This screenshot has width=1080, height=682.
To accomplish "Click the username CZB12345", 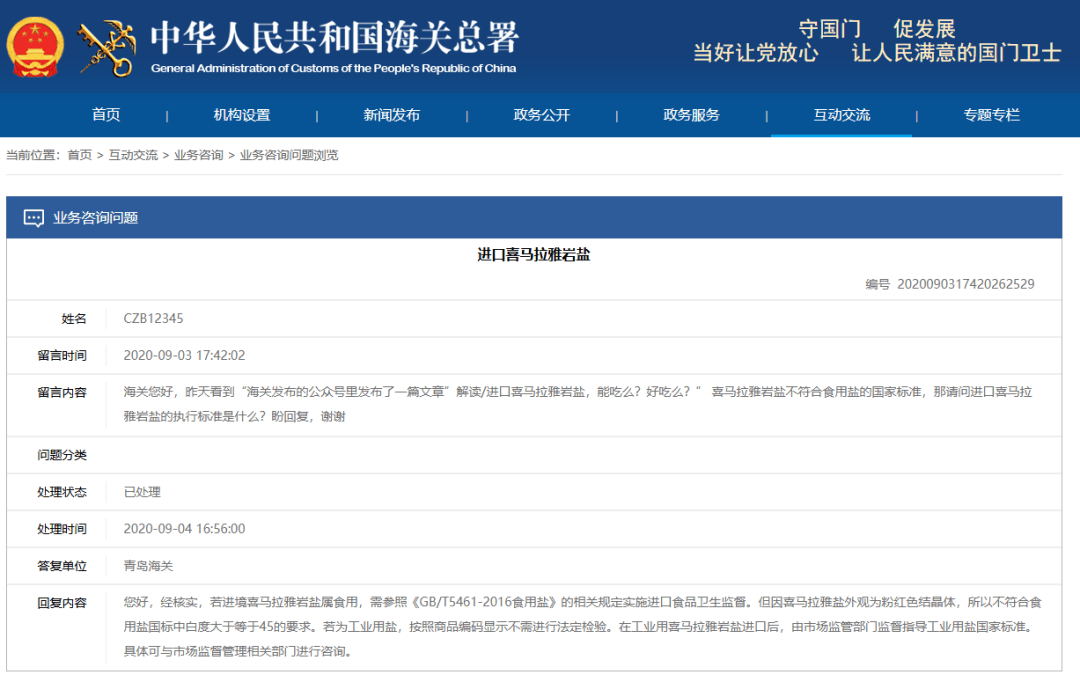I will click(x=154, y=317).
